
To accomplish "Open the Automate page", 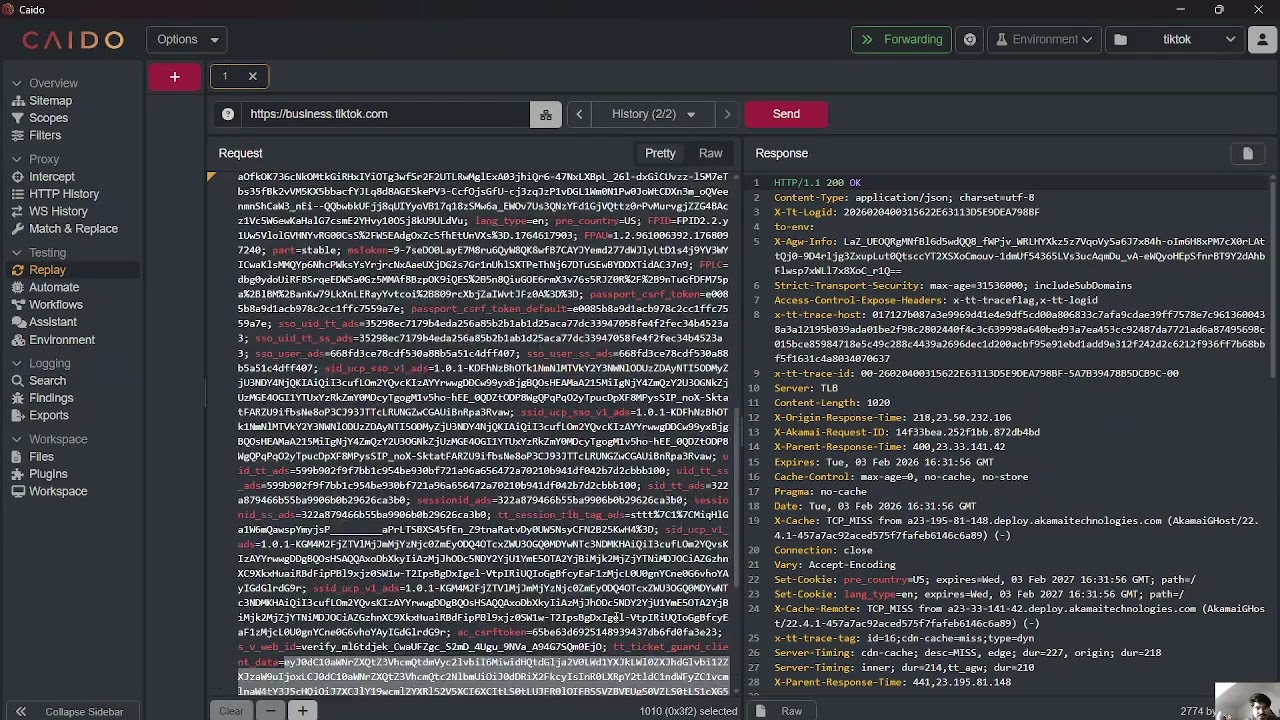I will click(54, 287).
